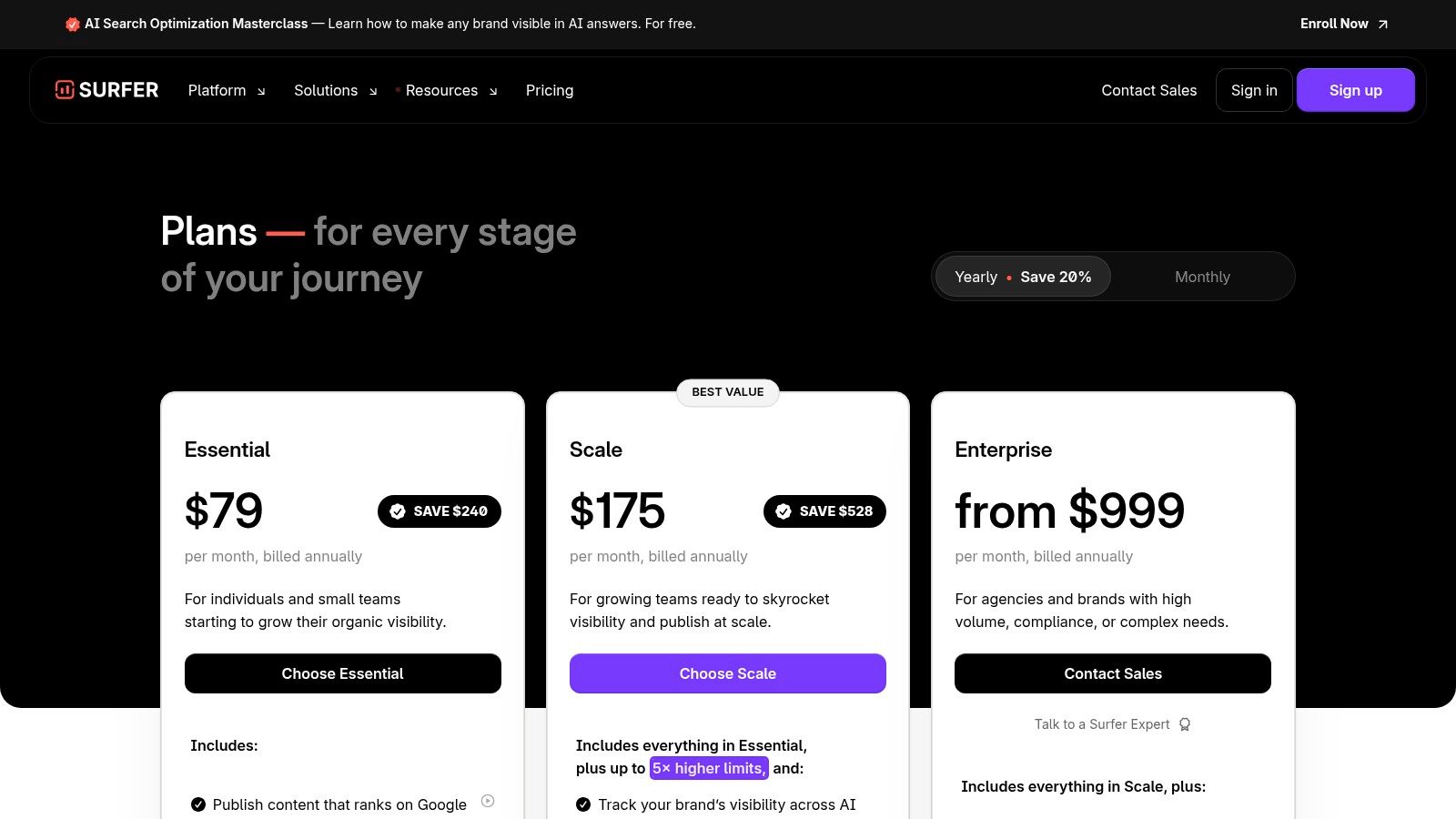Click the play icon beside Publish content
The height and width of the screenshot is (819, 1456).
point(488,801)
